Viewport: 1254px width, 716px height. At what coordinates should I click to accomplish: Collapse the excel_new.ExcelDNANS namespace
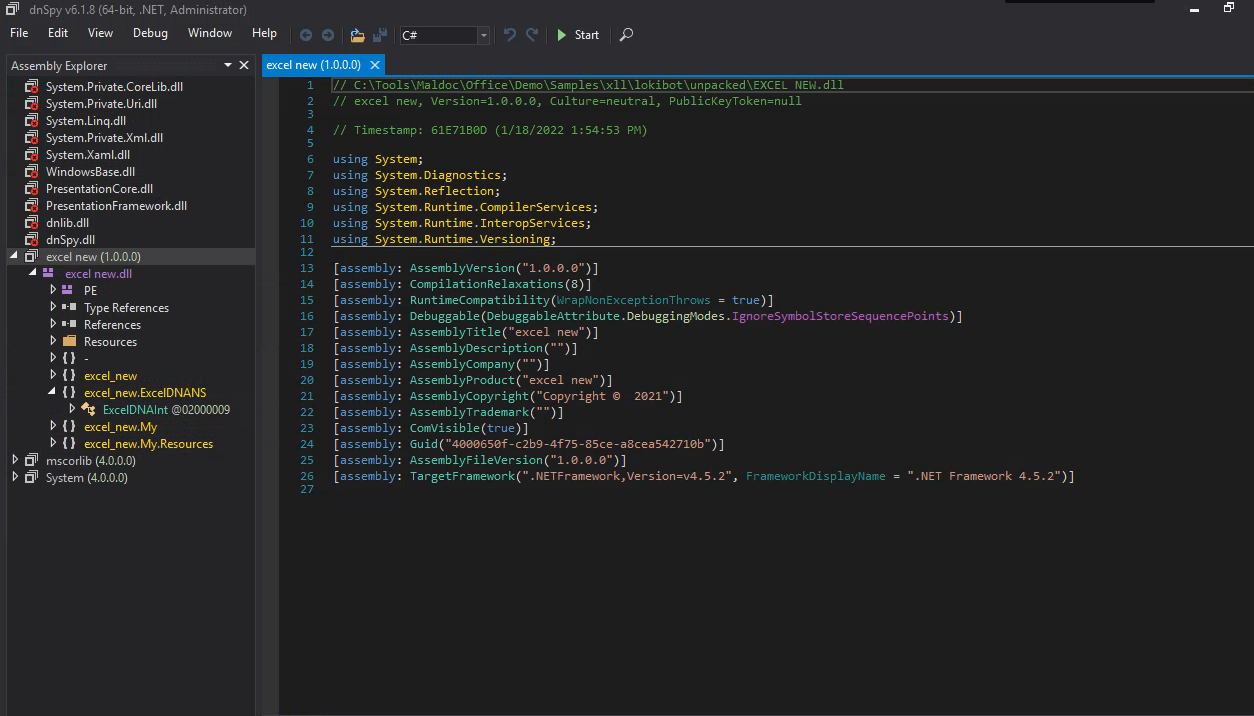point(53,393)
